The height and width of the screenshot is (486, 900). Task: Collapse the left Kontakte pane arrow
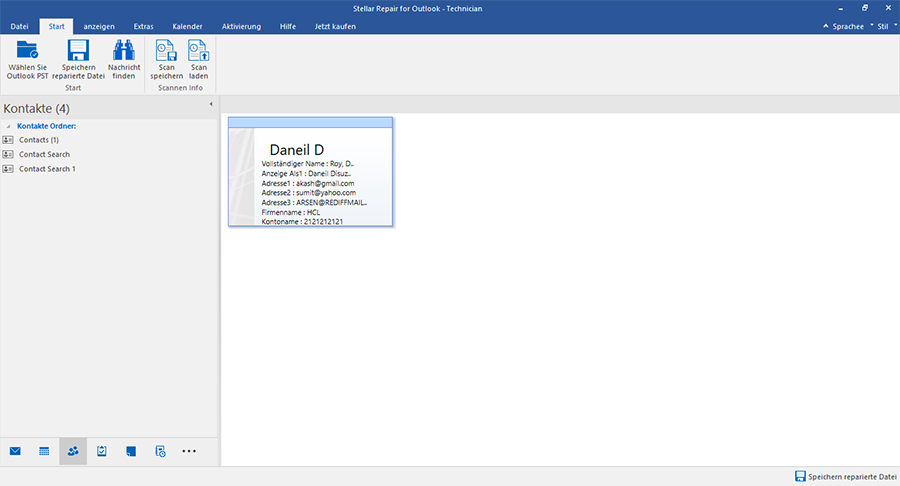point(210,104)
